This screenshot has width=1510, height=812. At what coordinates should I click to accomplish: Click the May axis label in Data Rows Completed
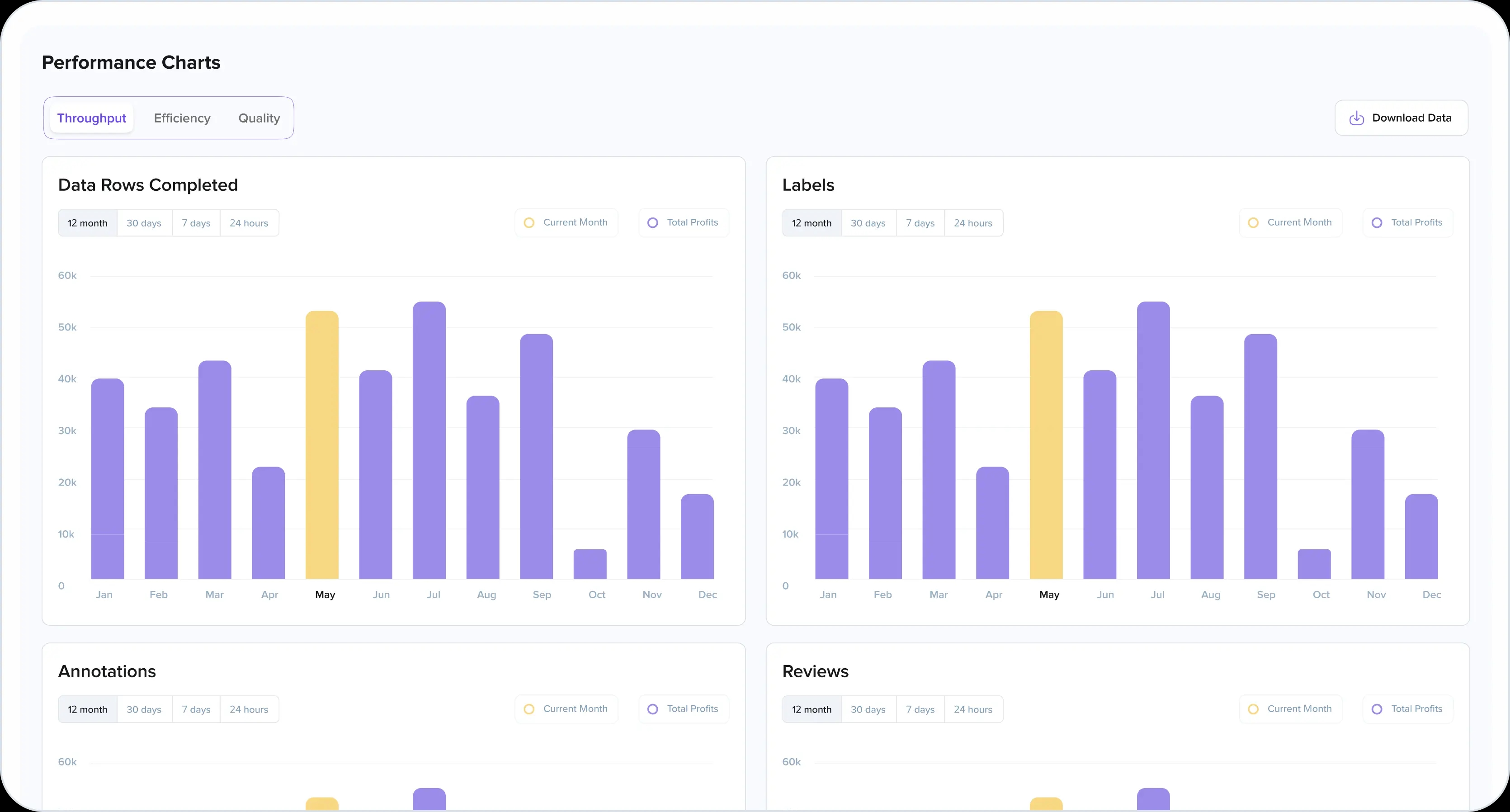[x=326, y=595]
